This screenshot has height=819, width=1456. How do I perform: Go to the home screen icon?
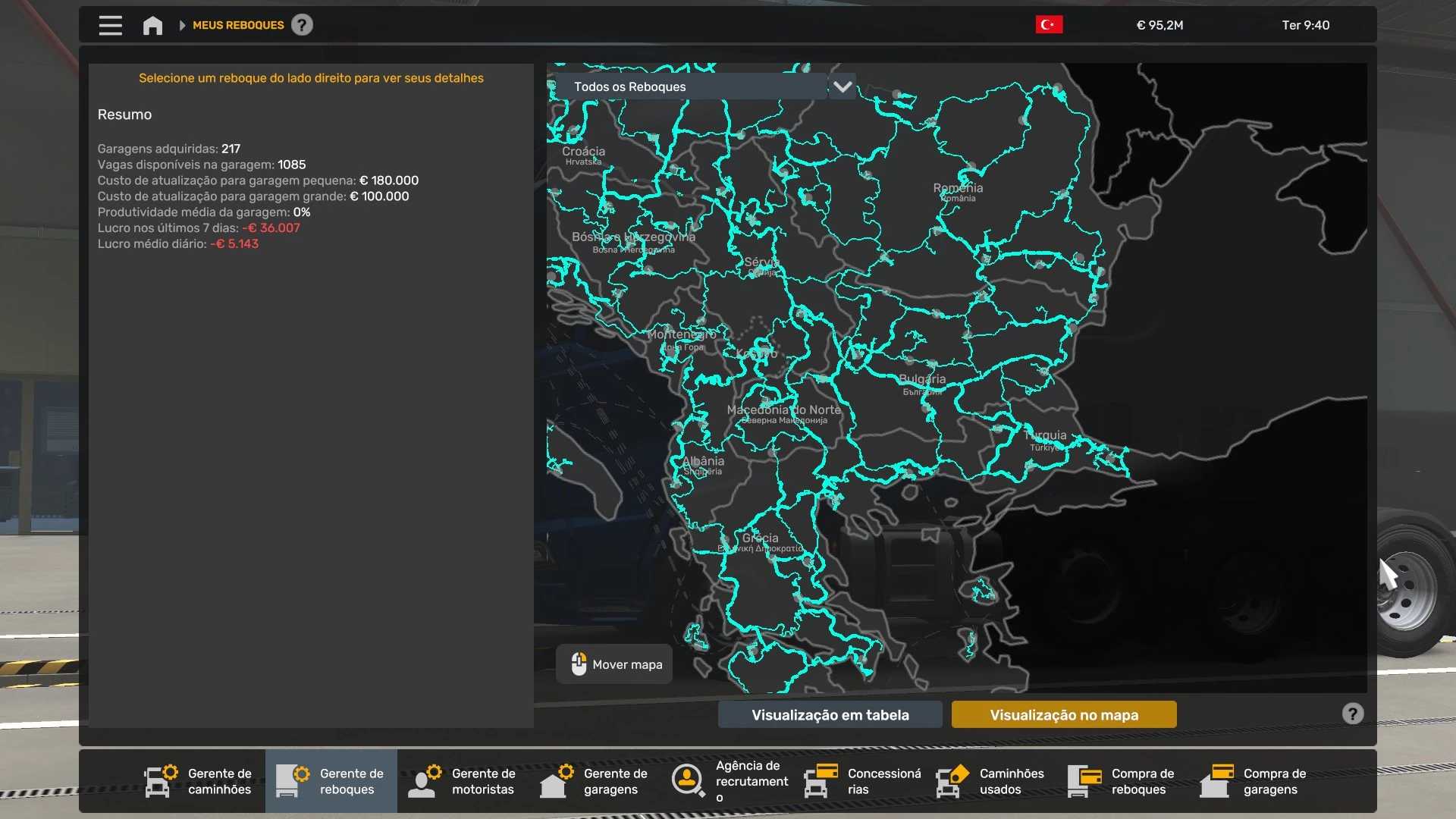(152, 25)
